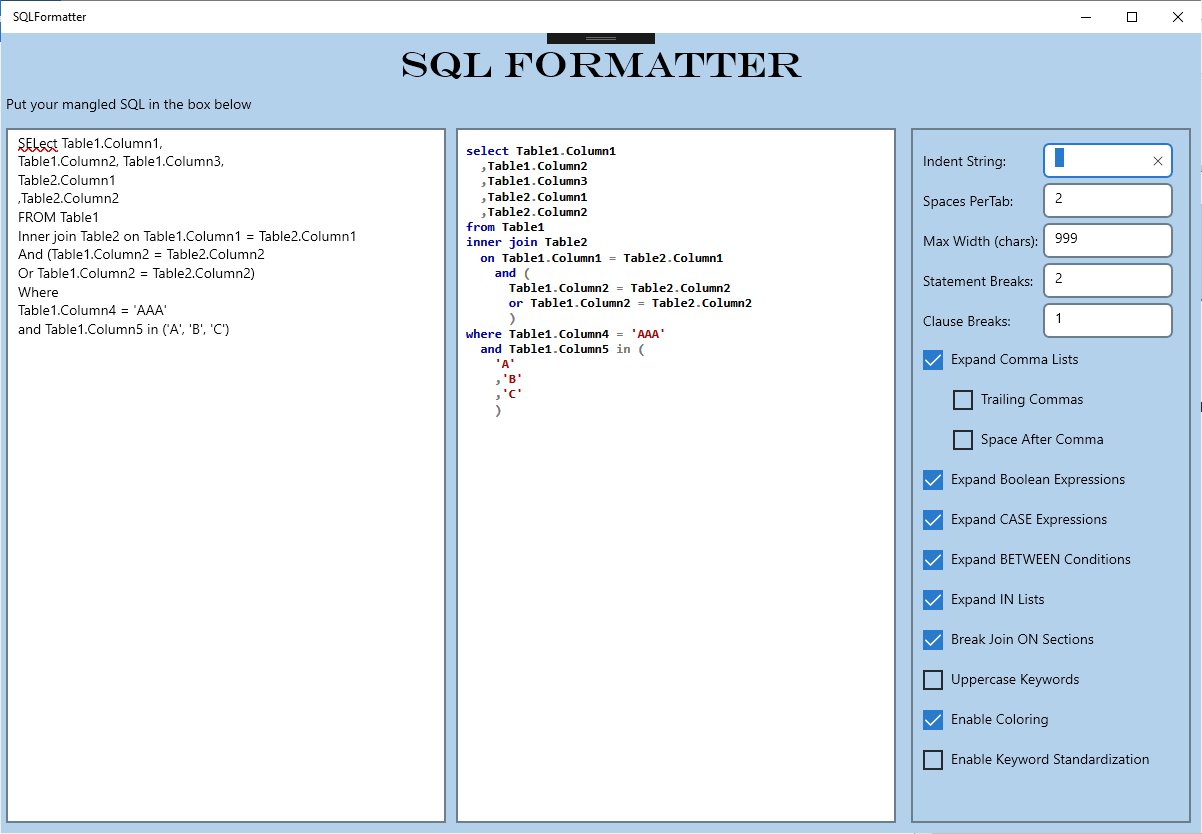Click the Spaces PerTab input field
Image resolution: width=1202 pixels, height=834 pixels.
pos(1107,201)
